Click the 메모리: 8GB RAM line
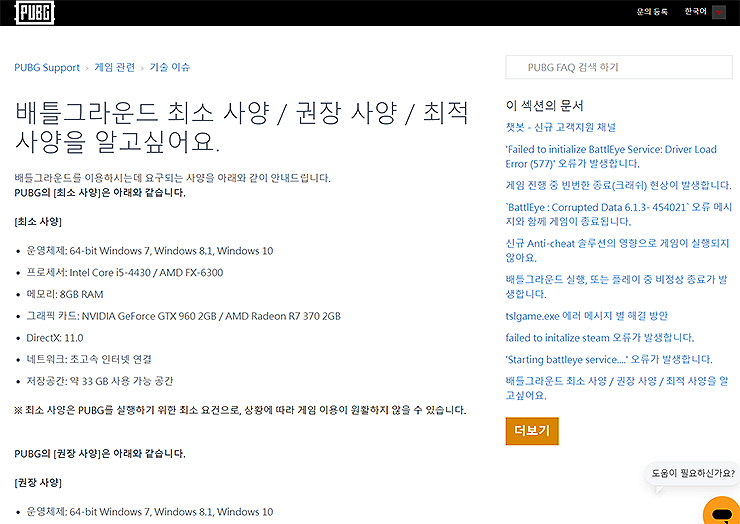 coord(65,294)
